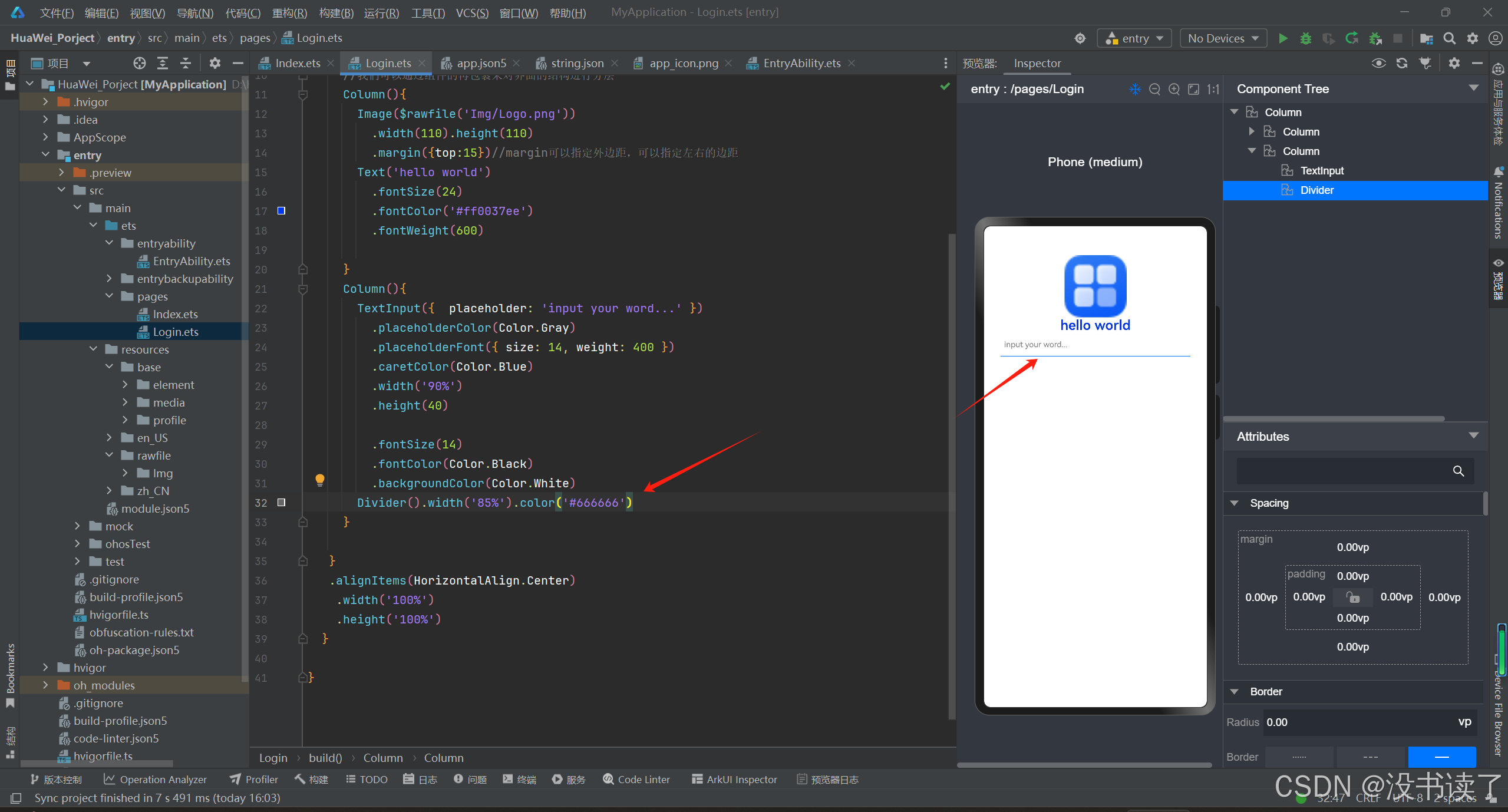Click the intention lightbulb on line 31
Screen dimensions: 1508x812
319,480
